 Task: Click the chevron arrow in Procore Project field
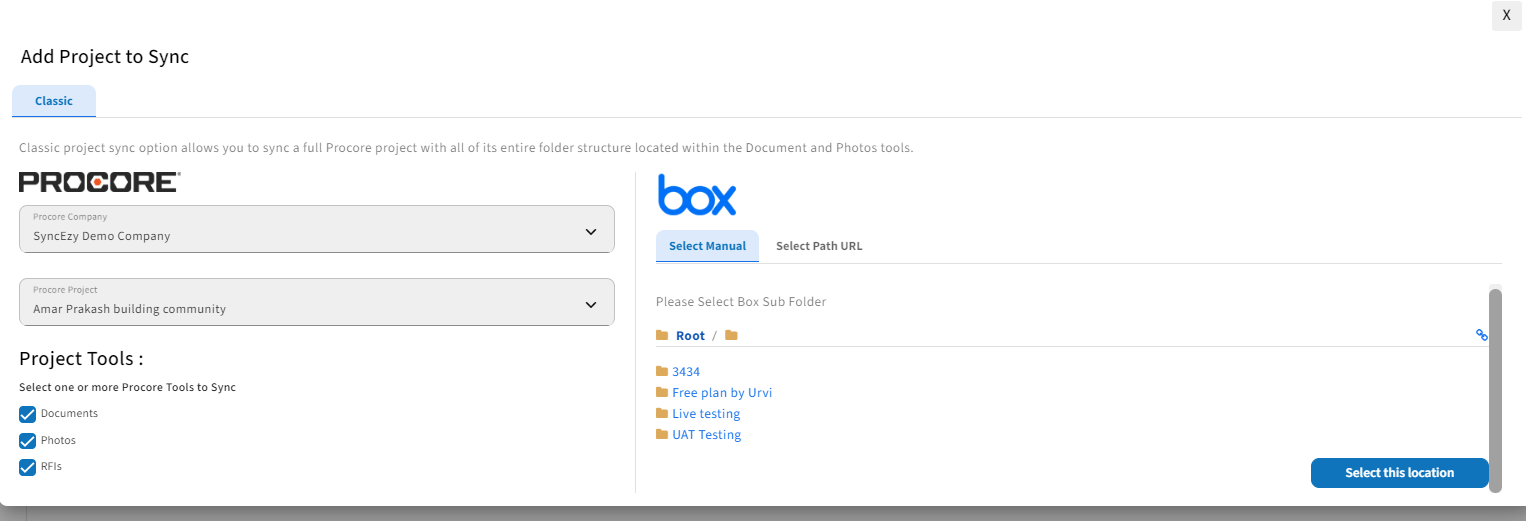click(x=591, y=305)
